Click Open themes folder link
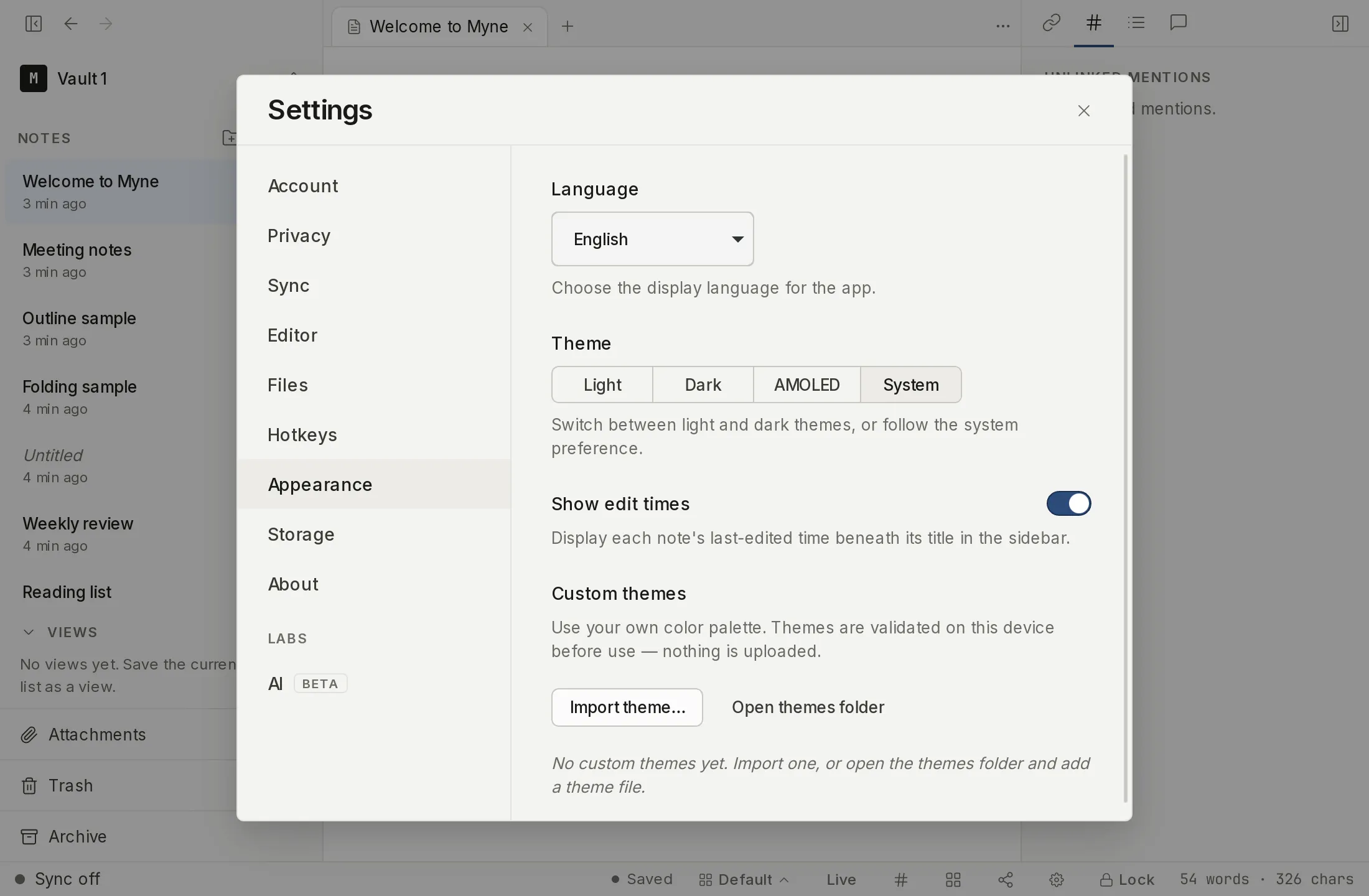The width and height of the screenshot is (1369, 896). pyautogui.click(x=808, y=707)
